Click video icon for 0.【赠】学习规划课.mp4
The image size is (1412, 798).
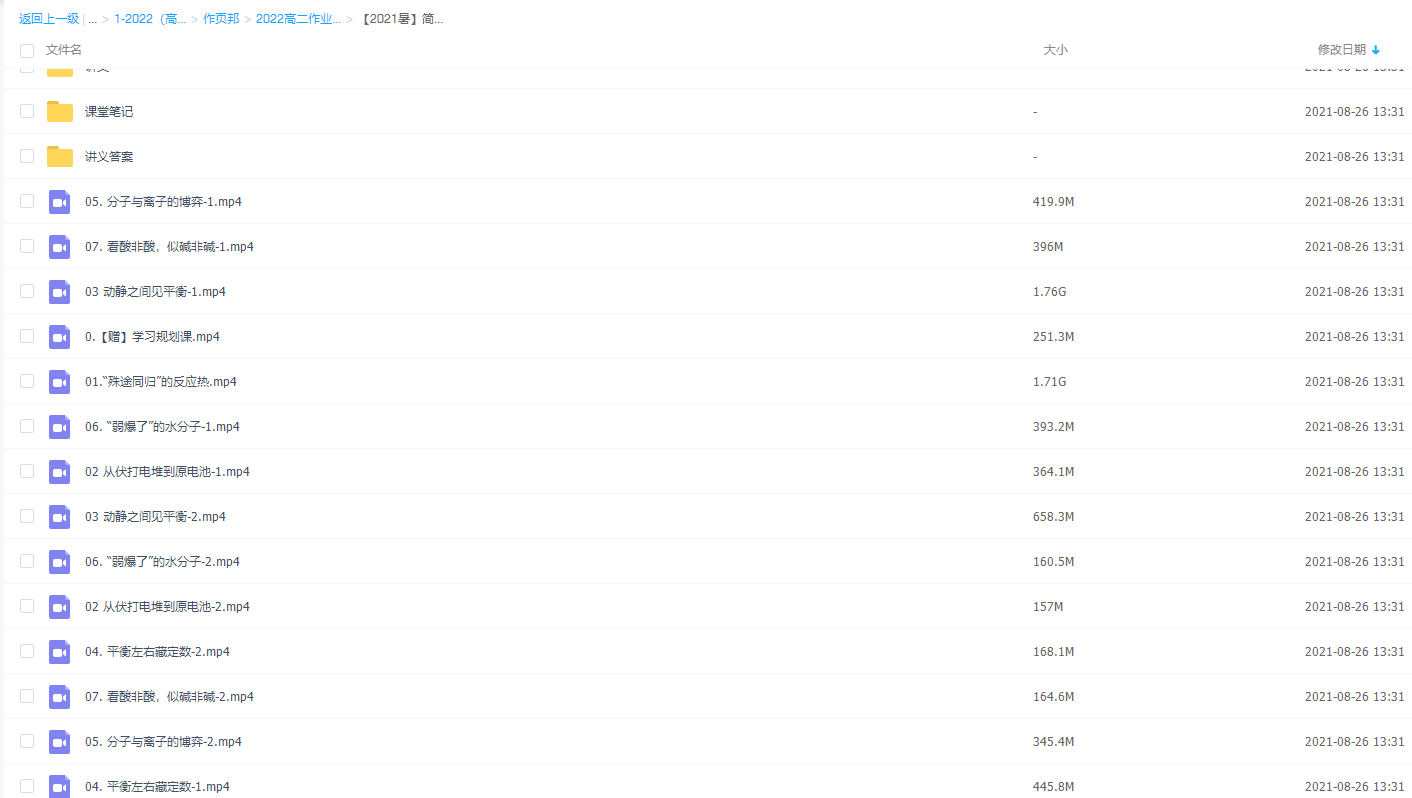pyautogui.click(x=60, y=337)
